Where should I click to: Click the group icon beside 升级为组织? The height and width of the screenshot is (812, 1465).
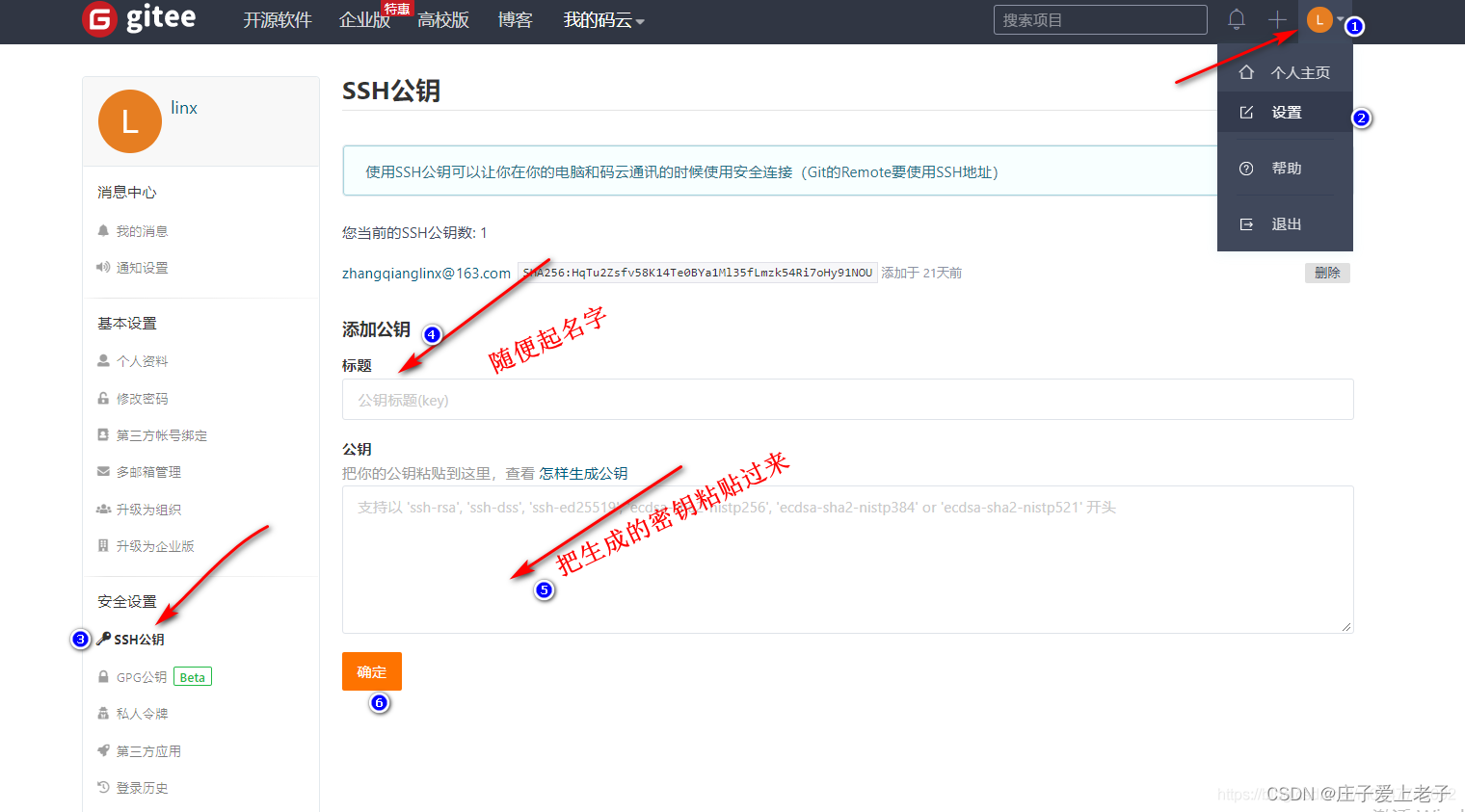[103, 509]
